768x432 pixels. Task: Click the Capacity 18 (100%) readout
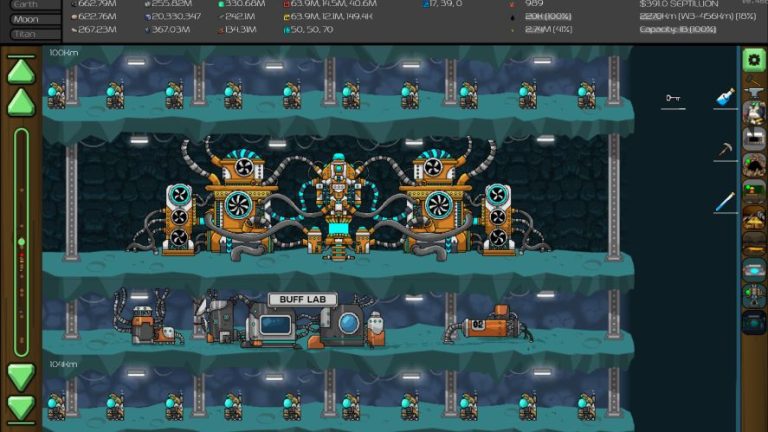[677, 29]
